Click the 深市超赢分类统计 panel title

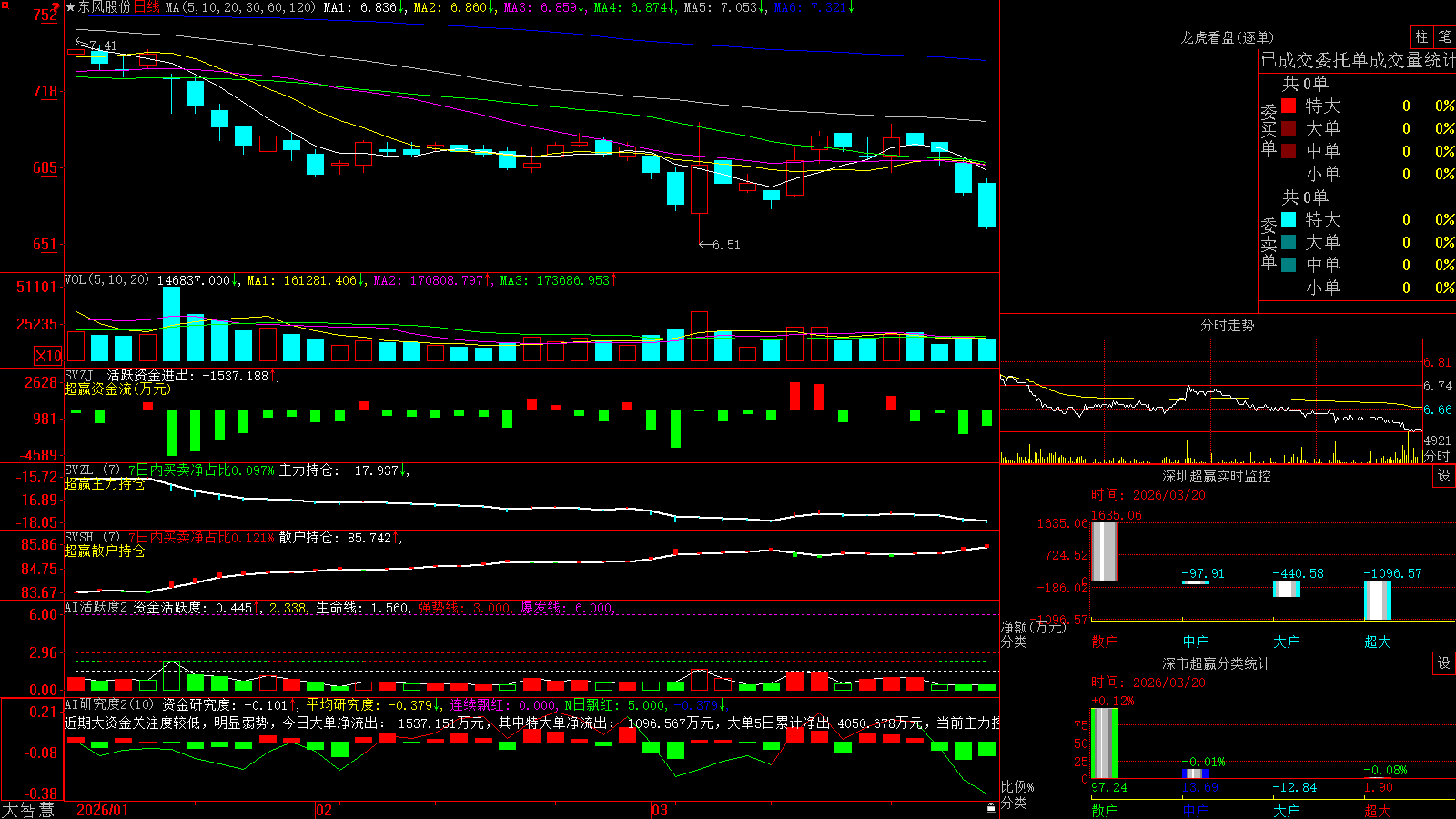pos(1217,663)
